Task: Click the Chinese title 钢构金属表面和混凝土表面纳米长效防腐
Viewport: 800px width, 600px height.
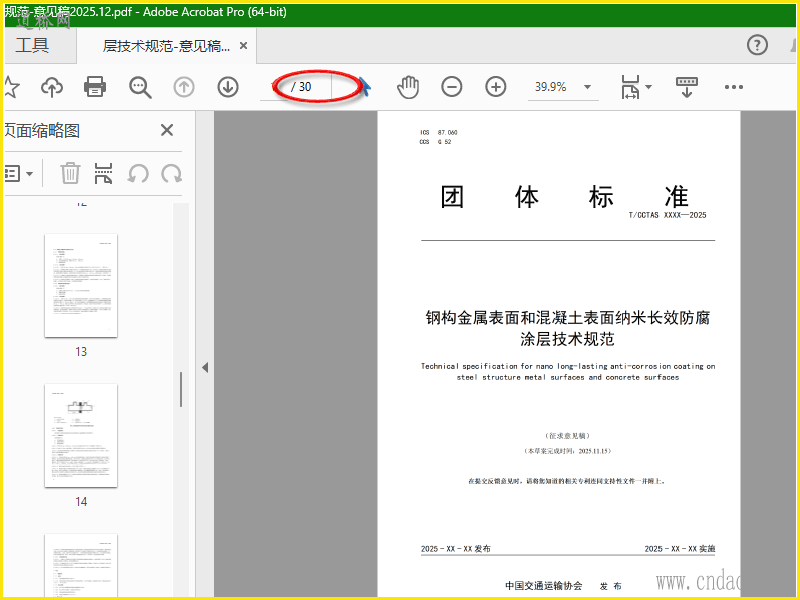Action: [x=568, y=318]
